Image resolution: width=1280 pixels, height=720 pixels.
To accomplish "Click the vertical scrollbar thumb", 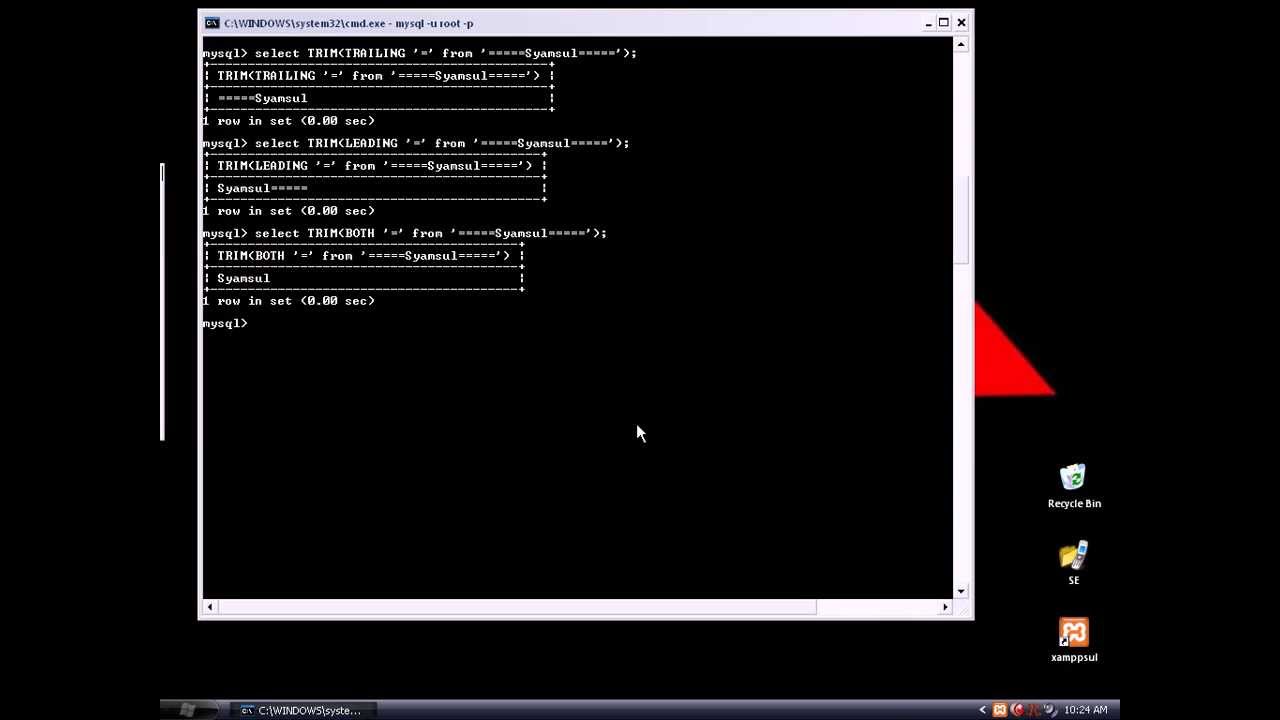I will coord(961,220).
